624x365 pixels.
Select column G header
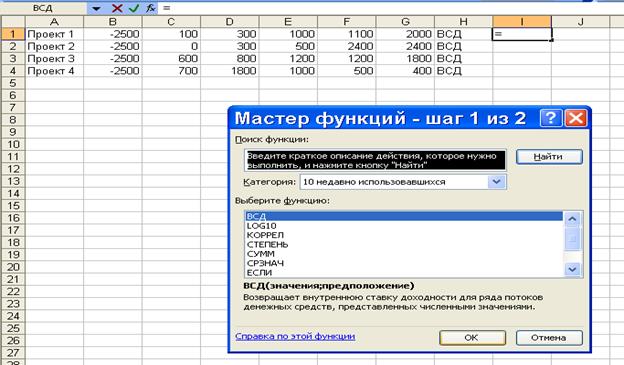[x=406, y=22]
